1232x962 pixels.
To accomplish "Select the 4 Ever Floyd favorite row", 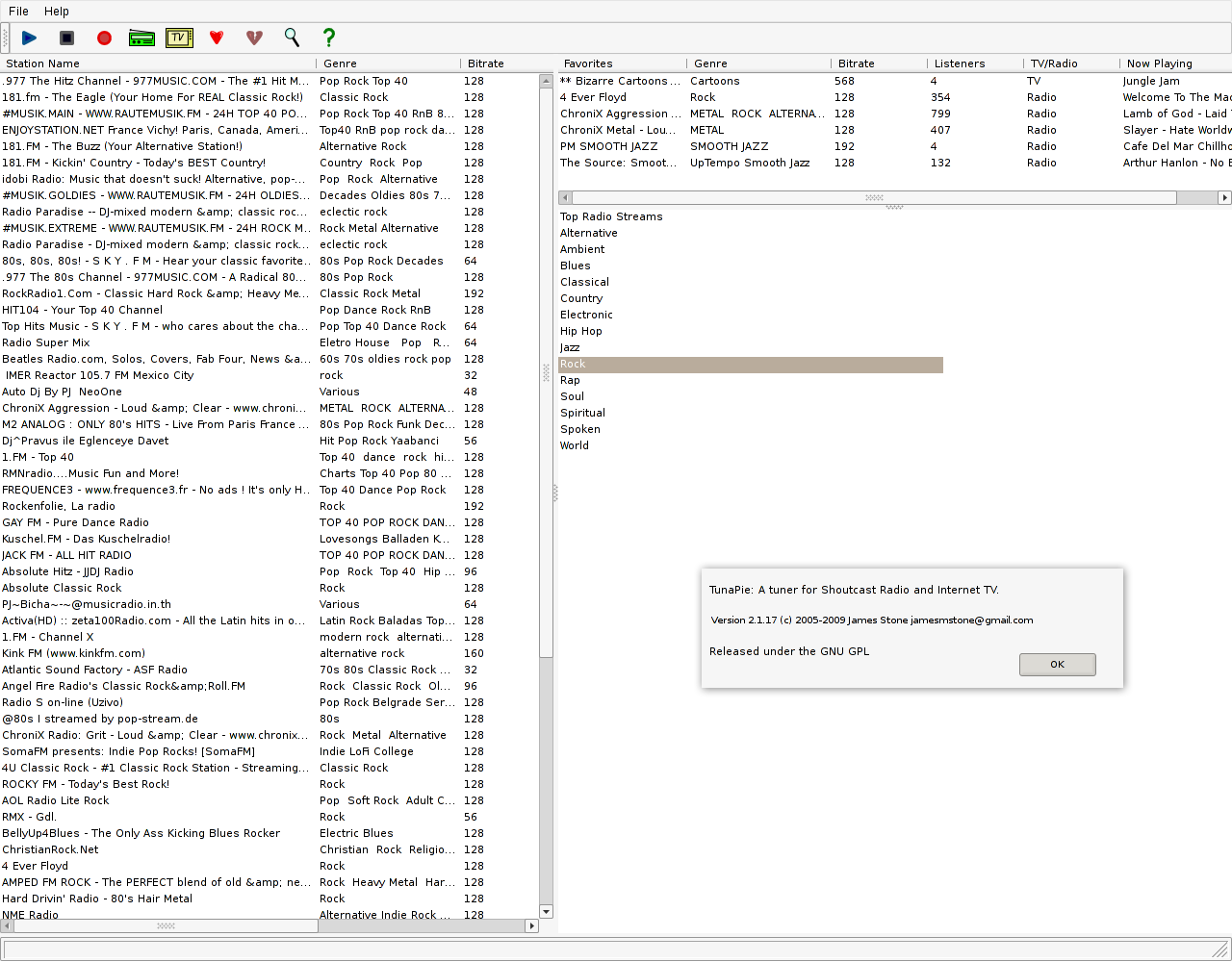I will click(895, 97).
